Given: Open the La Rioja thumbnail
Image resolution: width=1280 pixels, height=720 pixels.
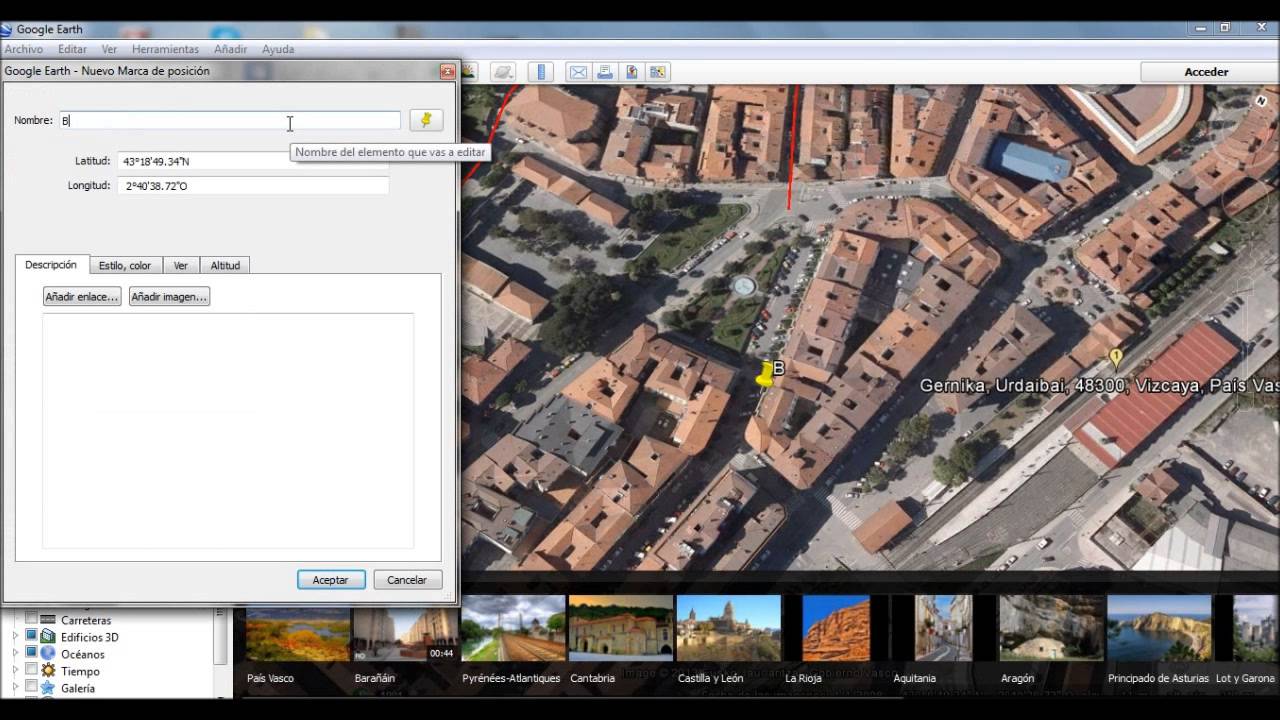Looking at the screenshot, I should click(836, 629).
